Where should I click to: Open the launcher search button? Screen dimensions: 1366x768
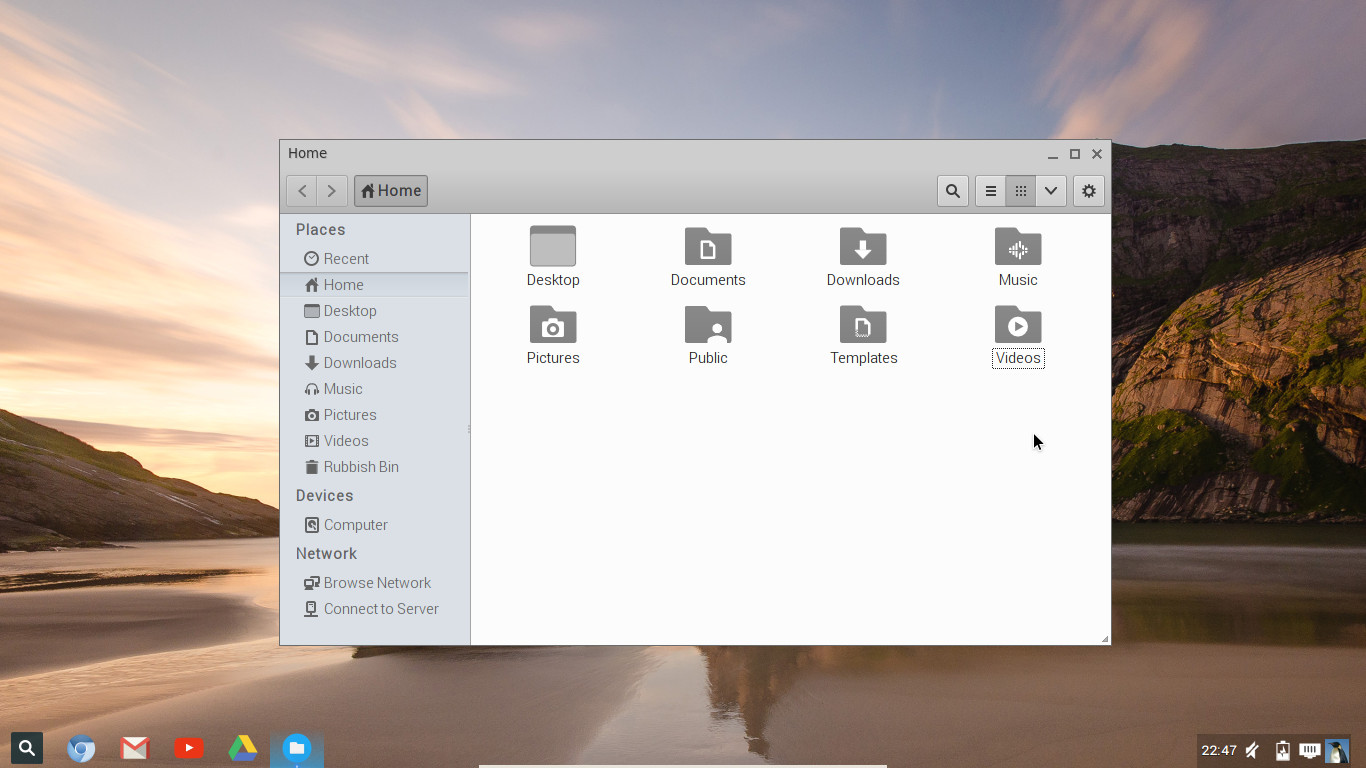click(x=27, y=747)
